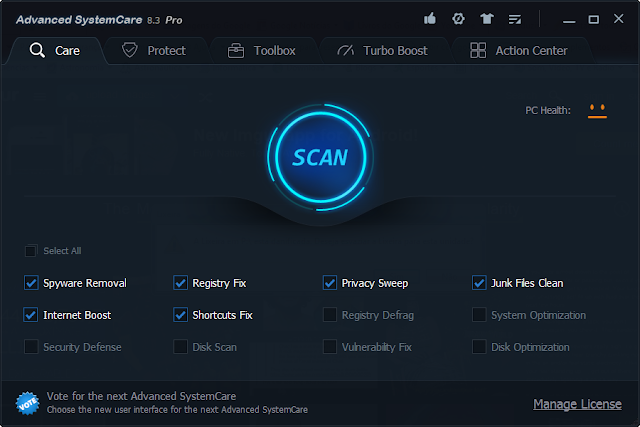
Task: Open the options menu lines icon
Action: (x=515, y=19)
